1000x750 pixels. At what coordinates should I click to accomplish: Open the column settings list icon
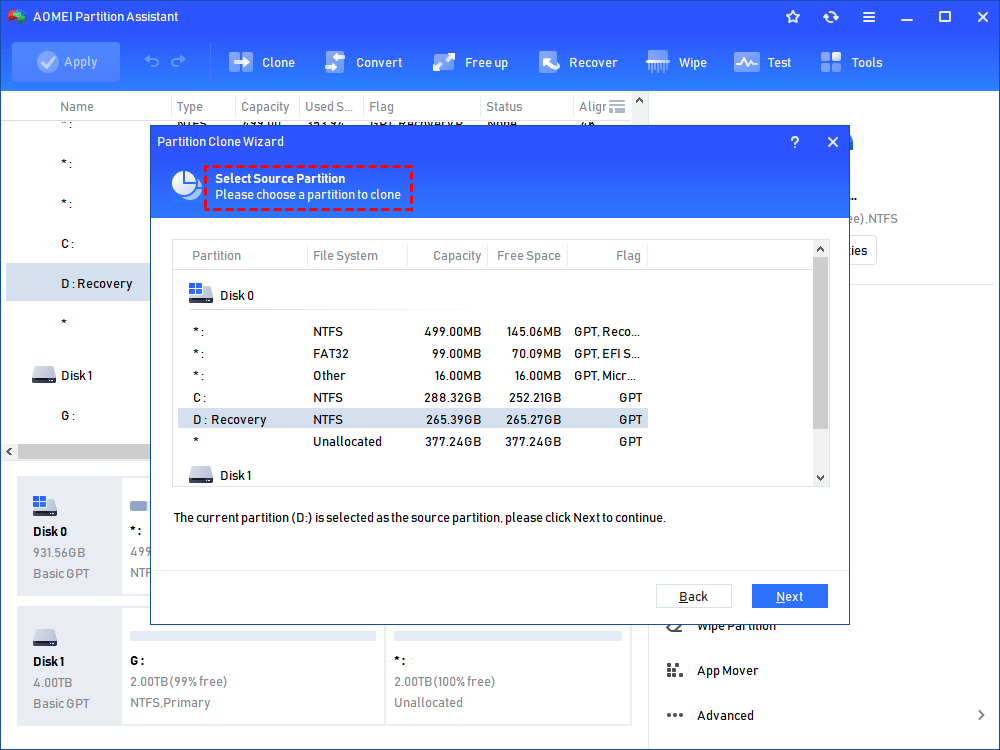click(x=617, y=107)
